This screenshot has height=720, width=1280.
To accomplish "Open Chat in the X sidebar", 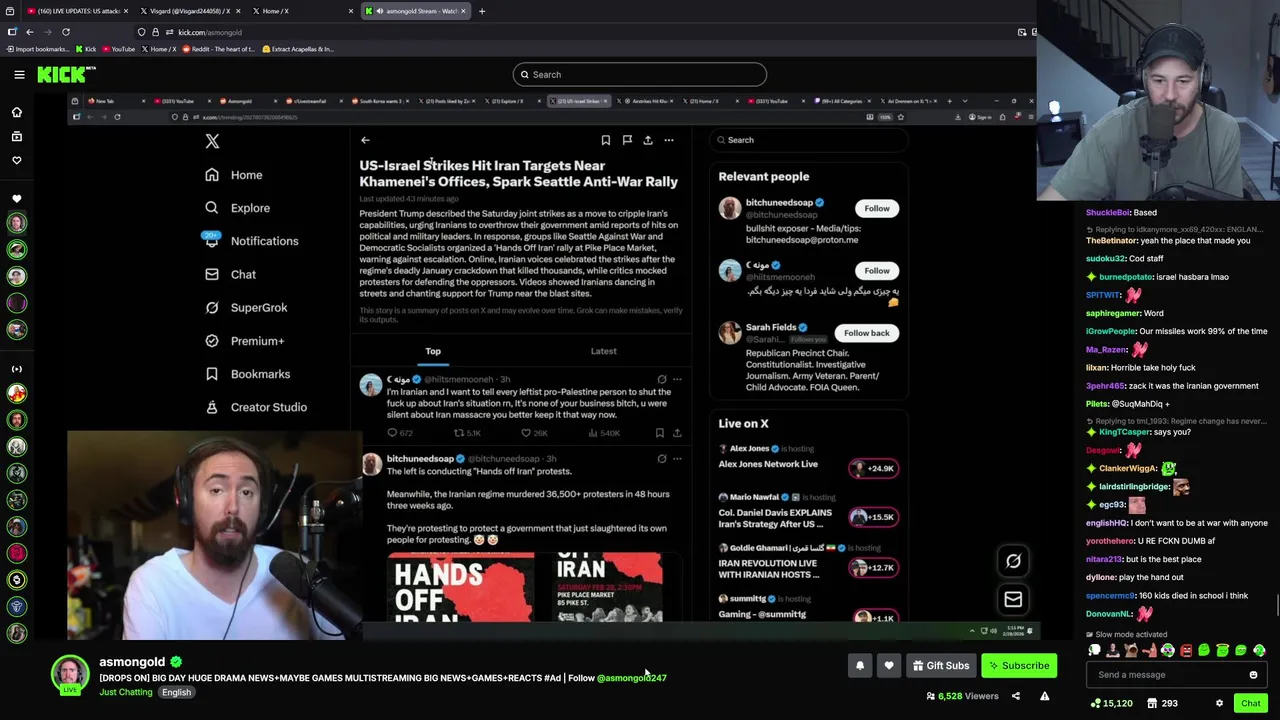I will click(x=231, y=274).
